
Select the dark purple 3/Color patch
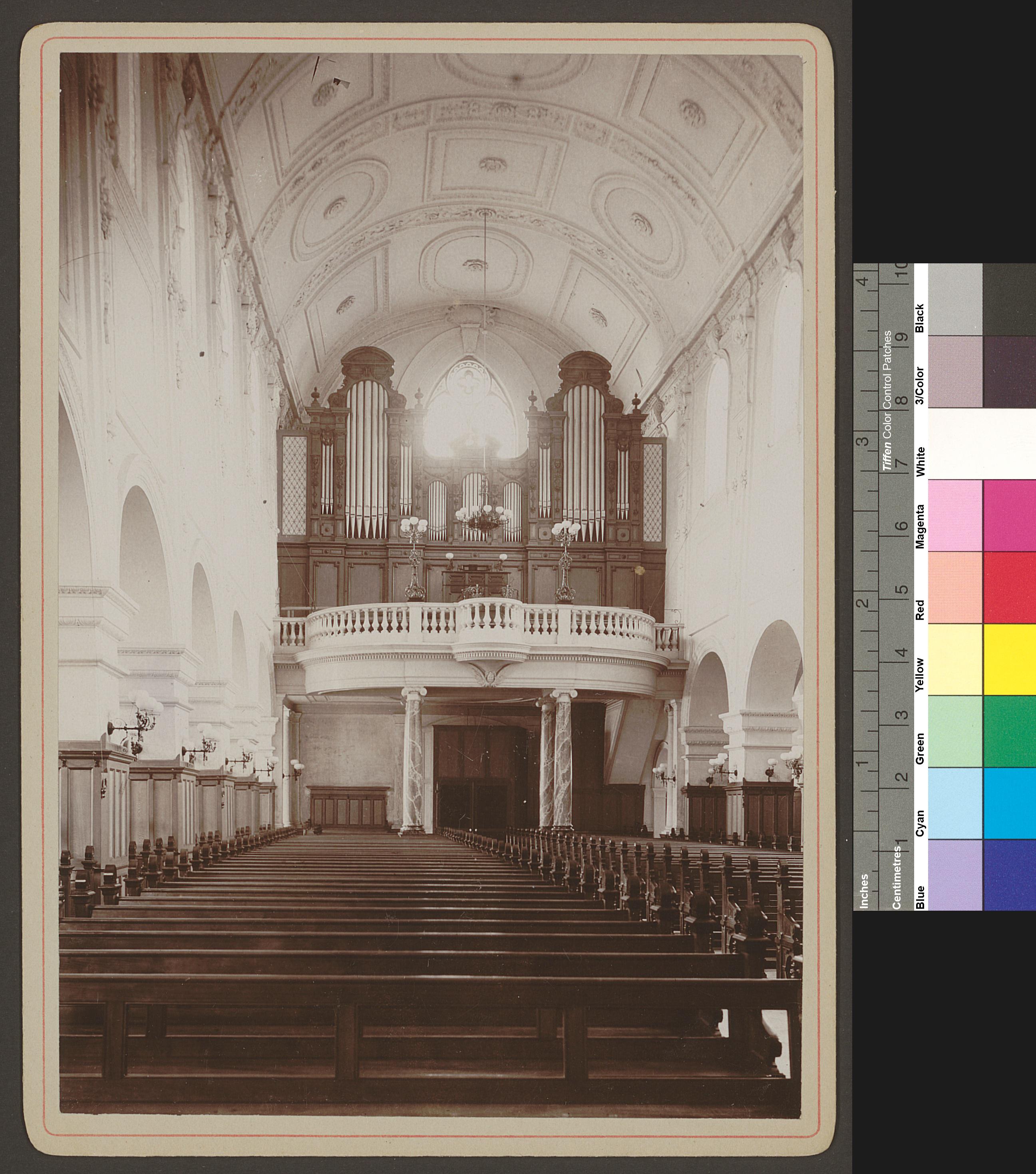[x=1010, y=372]
